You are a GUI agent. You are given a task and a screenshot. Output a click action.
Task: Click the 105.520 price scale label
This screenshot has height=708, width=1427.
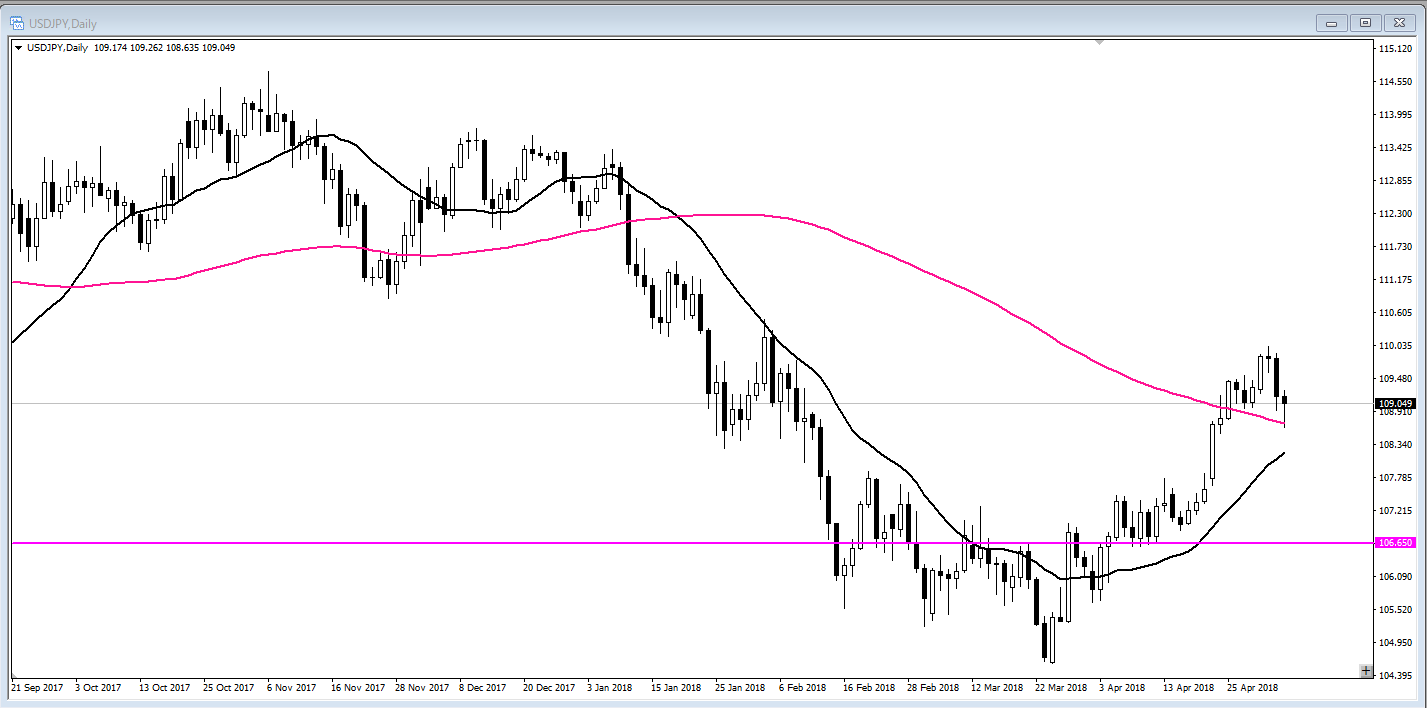click(x=1394, y=609)
